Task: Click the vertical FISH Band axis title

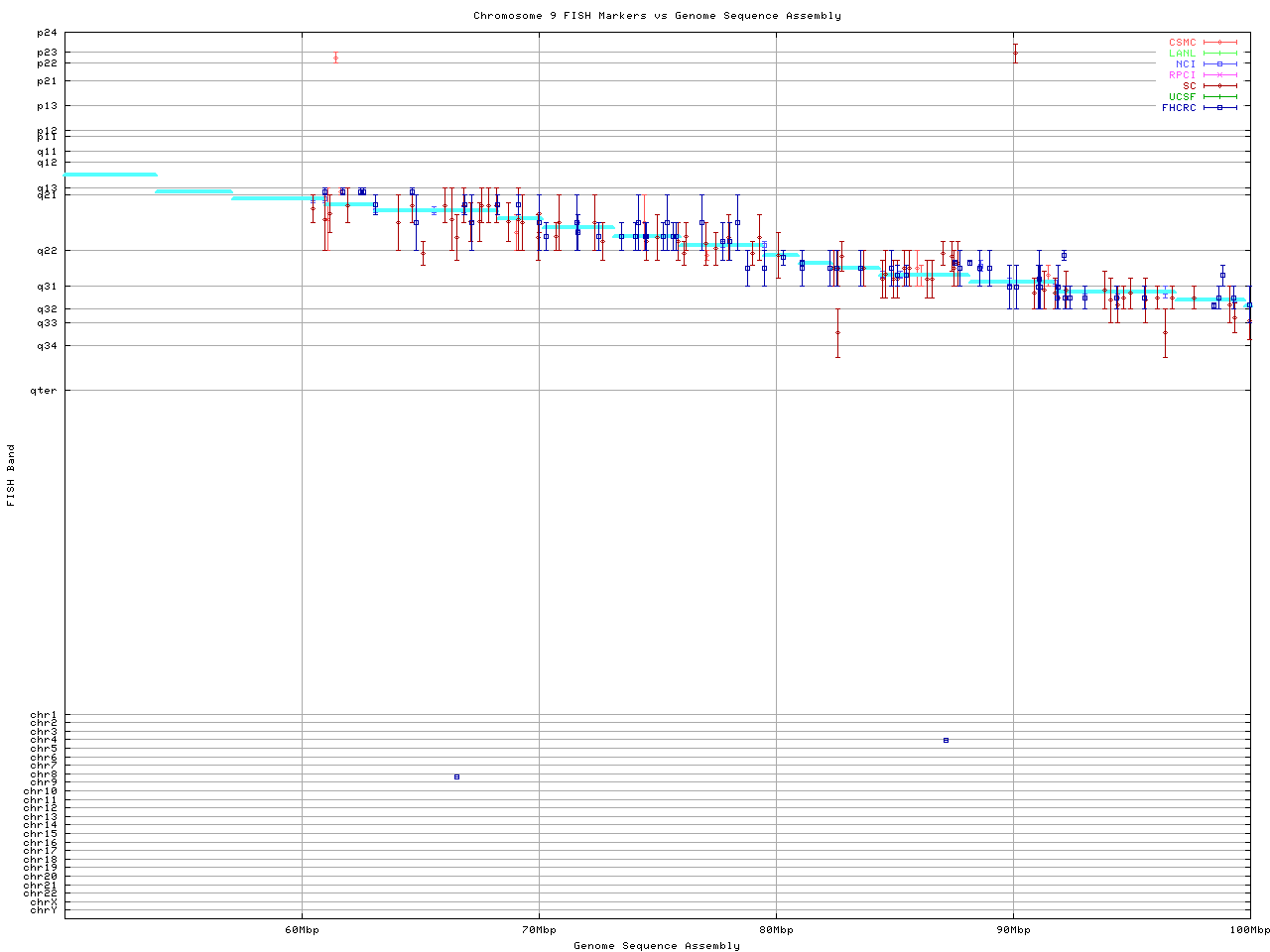Action: [12, 475]
